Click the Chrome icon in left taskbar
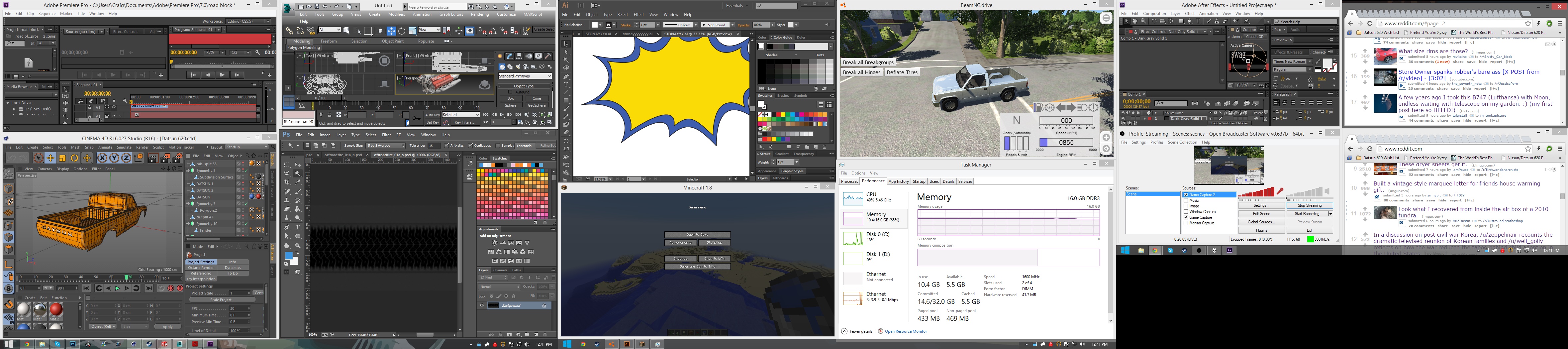Screen dimensions: 1568x349 pos(26,344)
